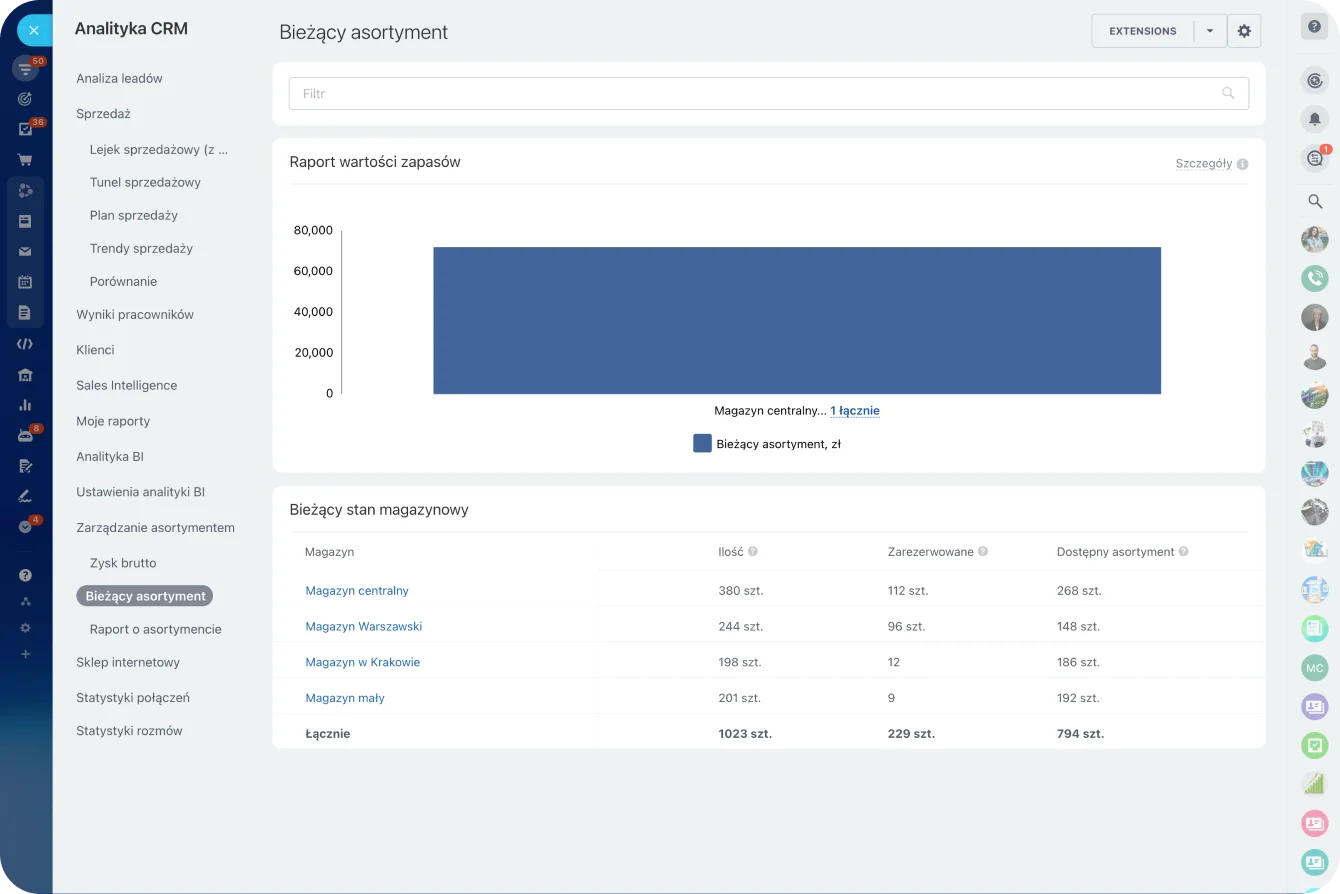Screen dimensions: 1340x894
Task: Expand the Sklep internetowy menu item
Action: pos(128,662)
